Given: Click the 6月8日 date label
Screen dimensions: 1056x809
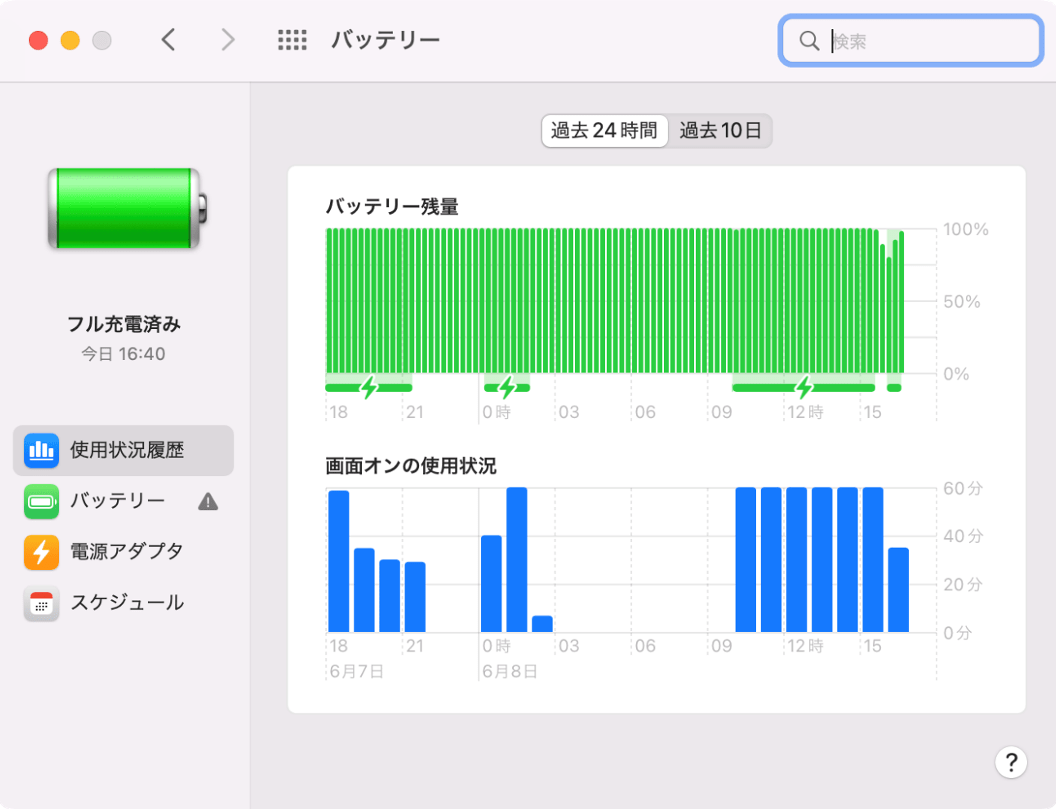Looking at the screenshot, I should tap(510, 672).
